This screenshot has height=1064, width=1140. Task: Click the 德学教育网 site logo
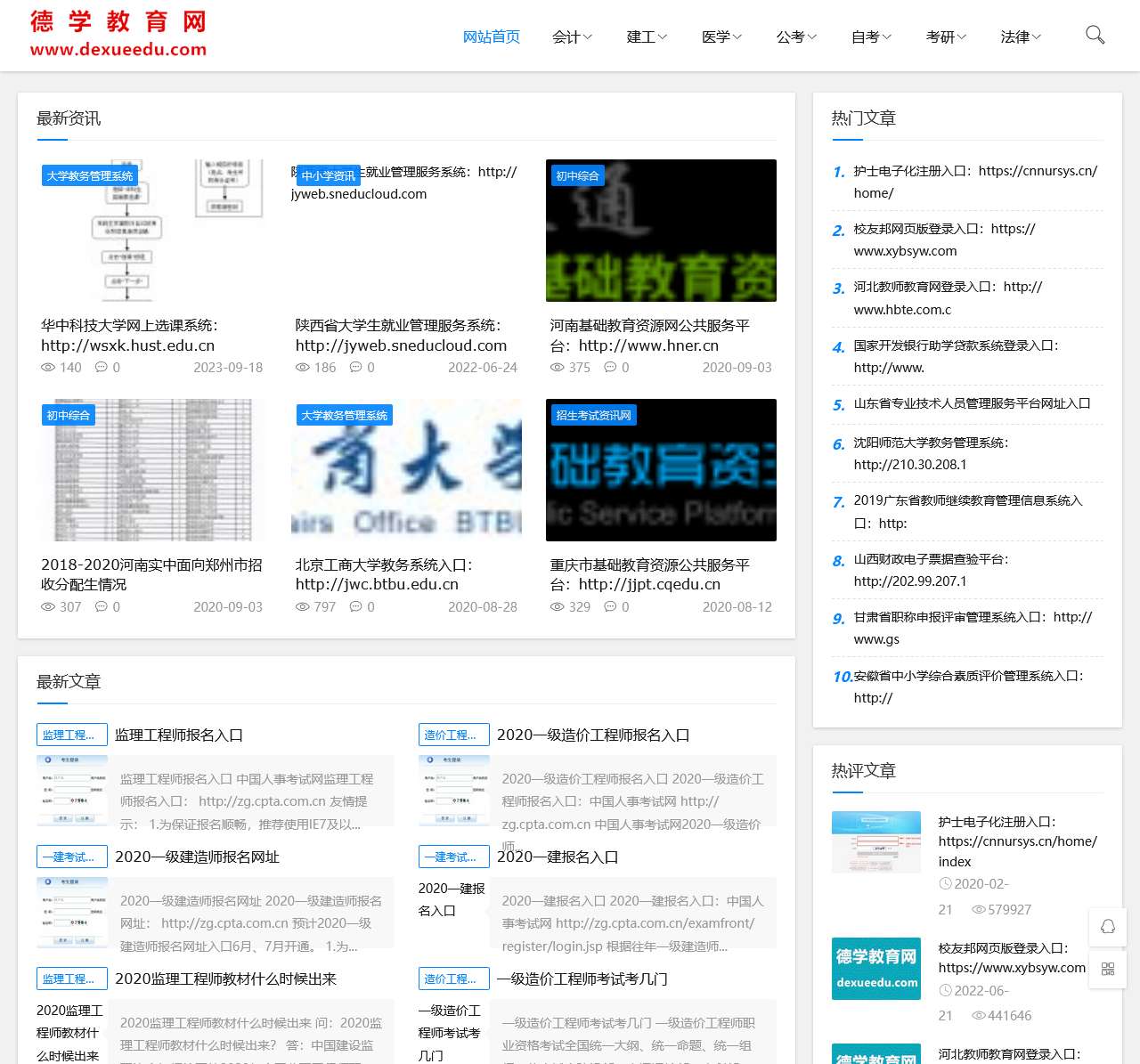coord(118,34)
